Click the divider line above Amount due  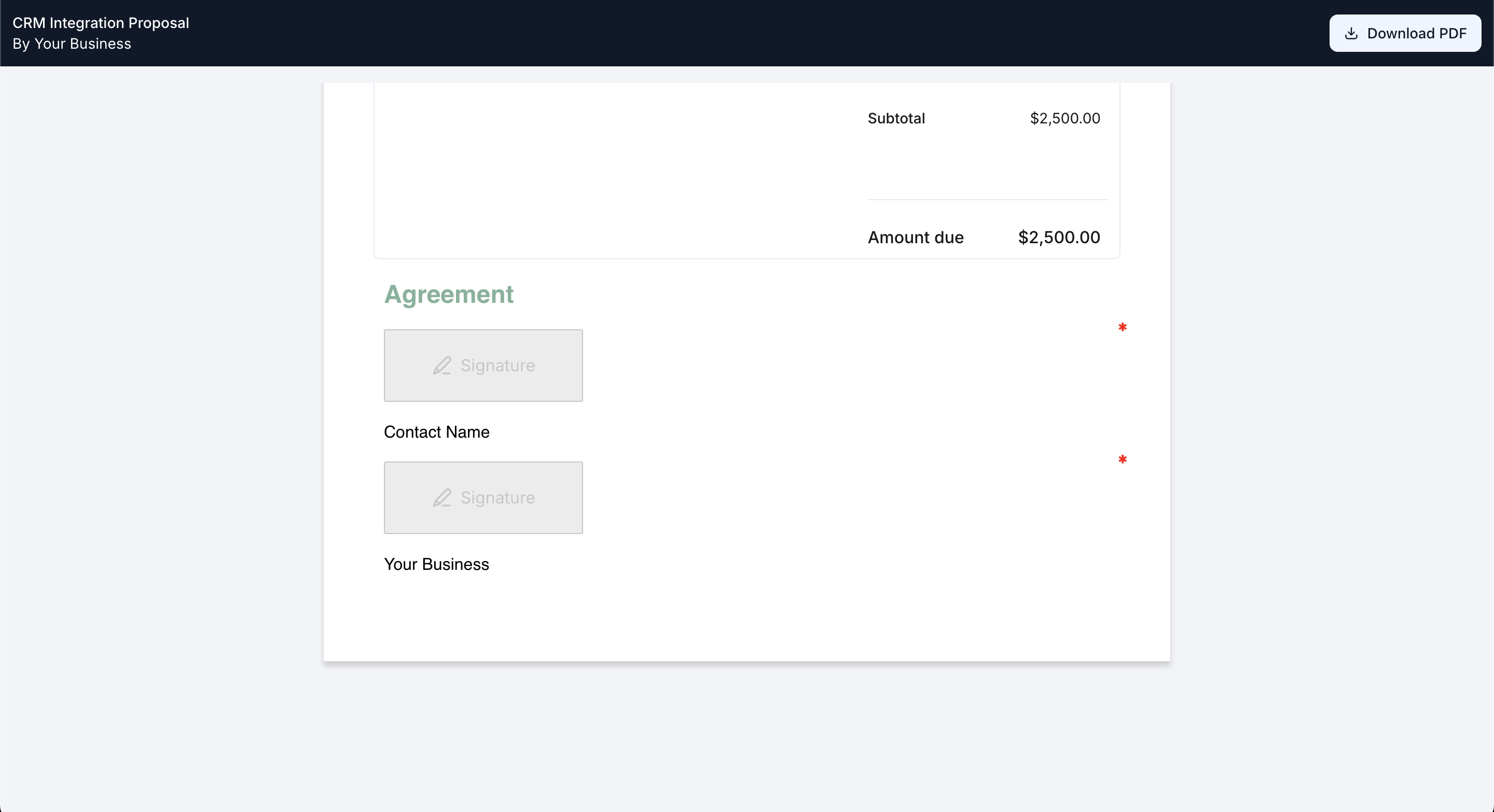pos(987,200)
